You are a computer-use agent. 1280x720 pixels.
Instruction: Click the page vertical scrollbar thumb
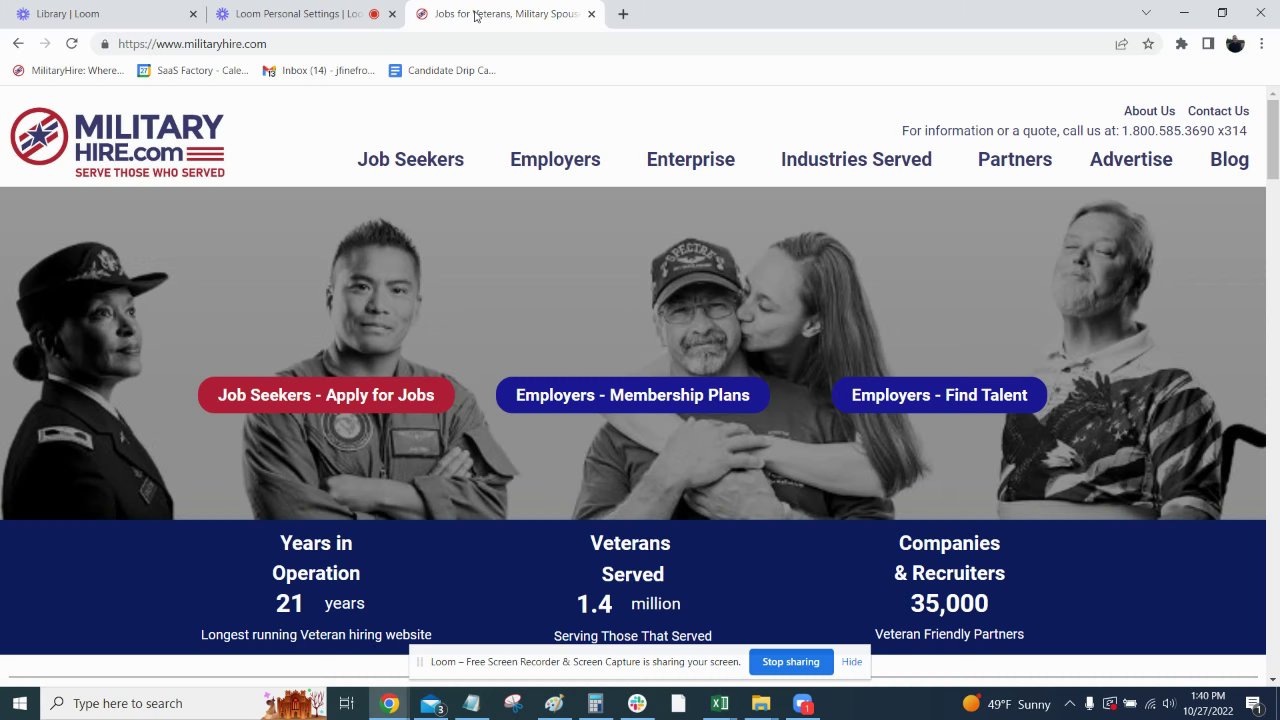coord(1272,140)
